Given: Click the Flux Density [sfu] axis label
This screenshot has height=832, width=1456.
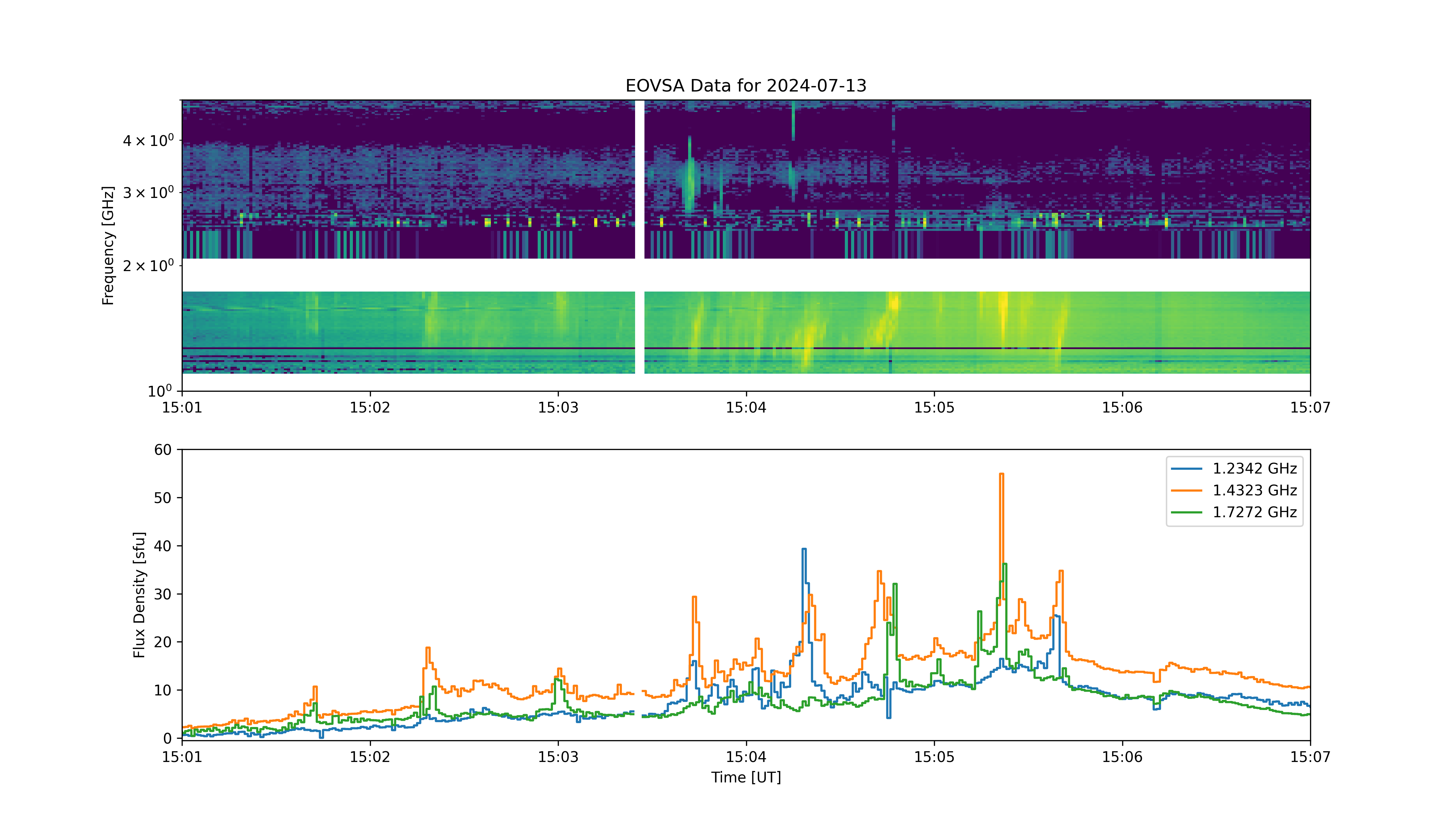Looking at the screenshot, I should pos(139,595).
